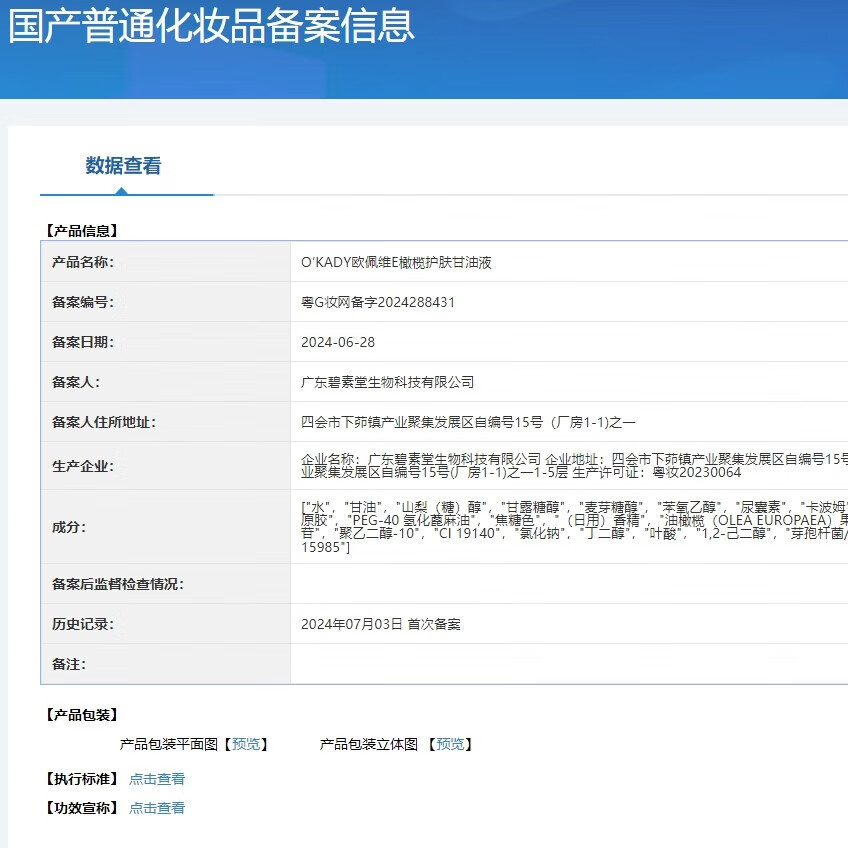The width and height of the screenshot is (848, 848).
Task: Click the 【产品信息】 section heading
Action: (81, 231)
